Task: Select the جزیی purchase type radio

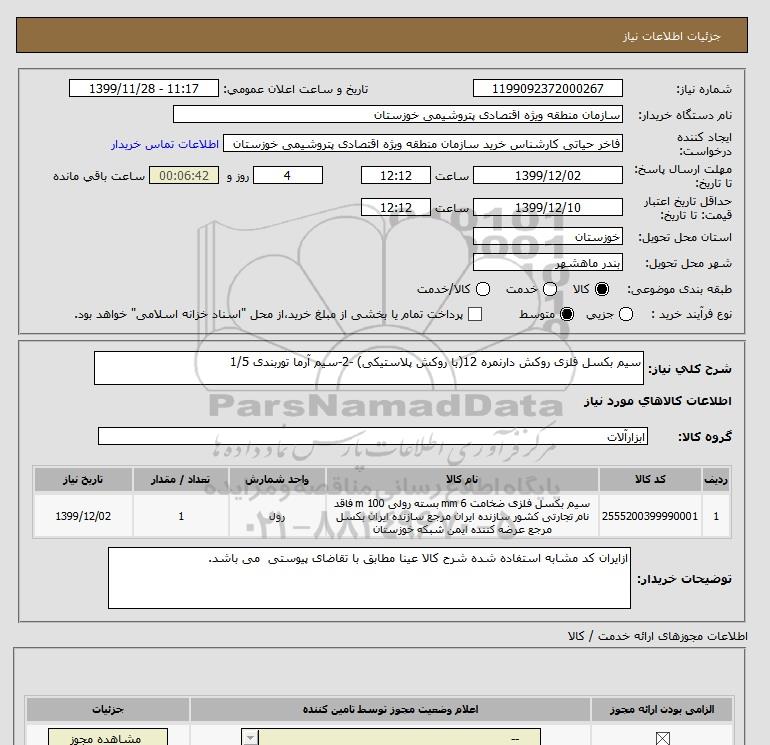Action: [626, 314]
